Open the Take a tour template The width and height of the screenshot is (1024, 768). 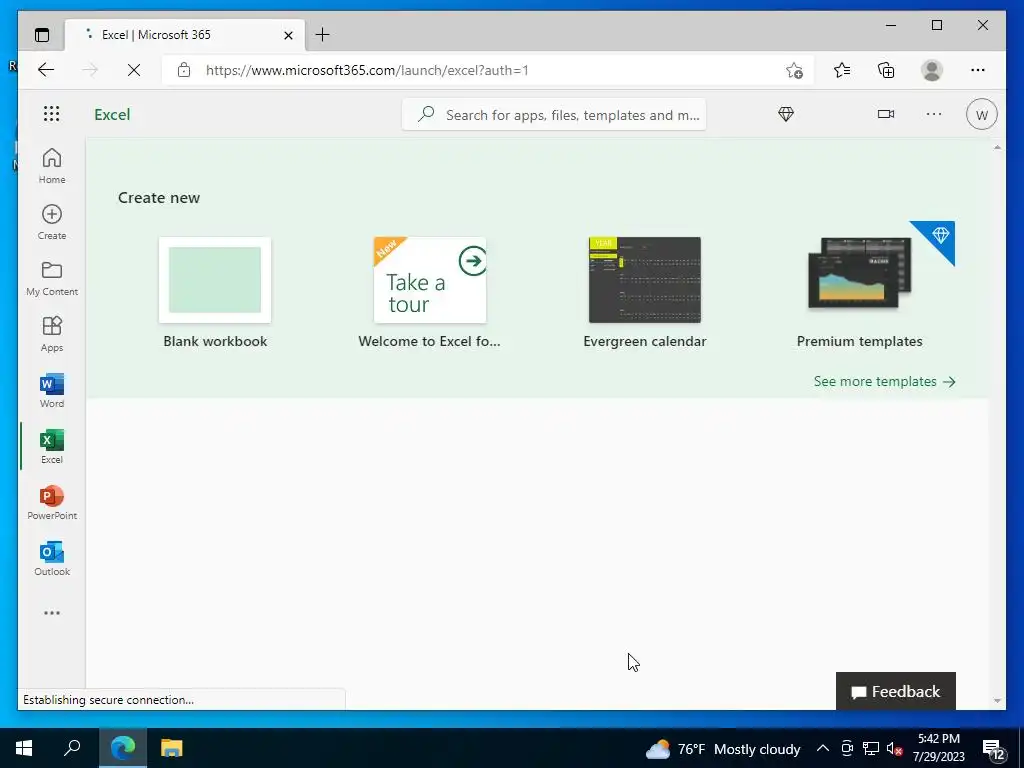(x=430, y=280)
